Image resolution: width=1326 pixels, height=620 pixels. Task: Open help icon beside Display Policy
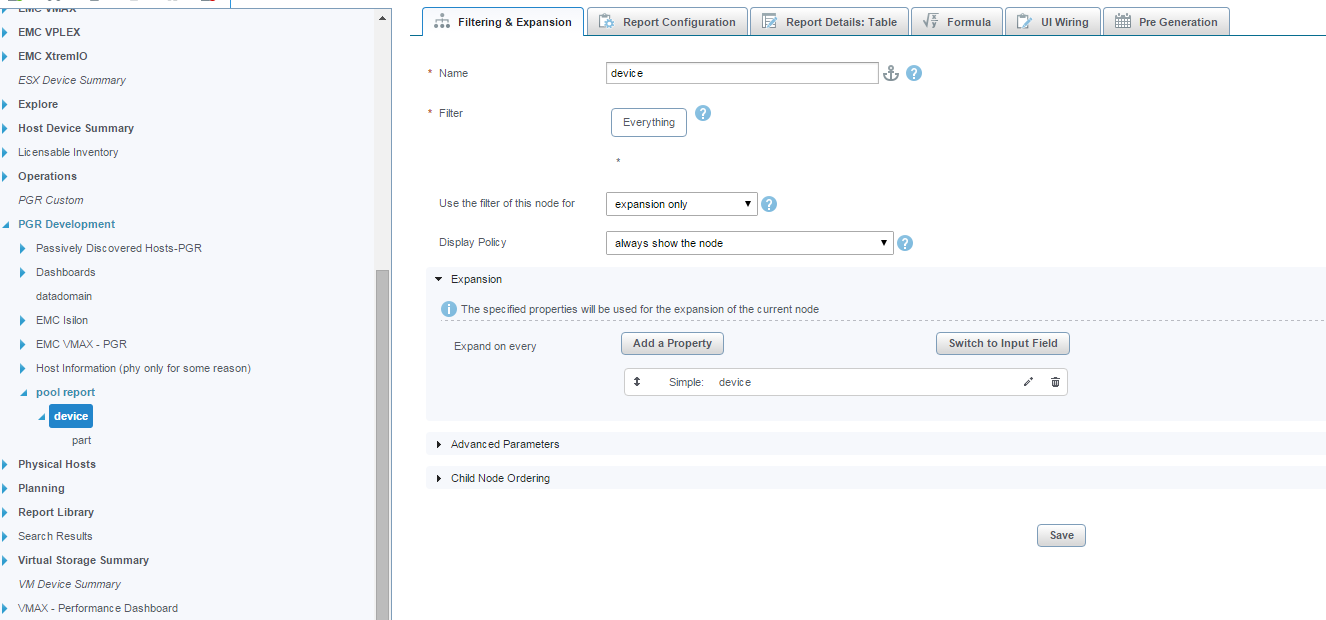pos(905,243)
